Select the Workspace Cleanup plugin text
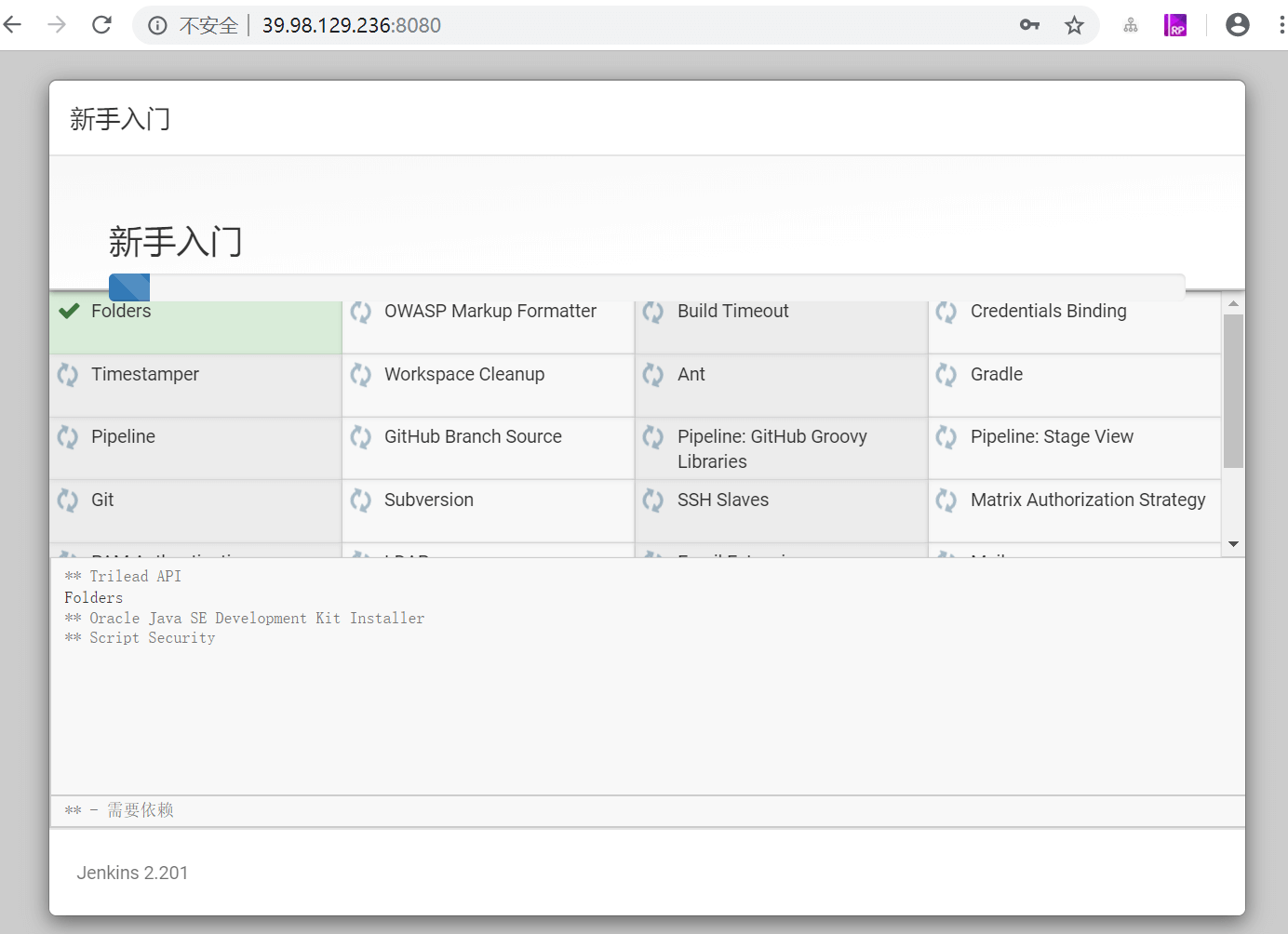The width and height of the screenshot is (1288, 934). (464, 374)
